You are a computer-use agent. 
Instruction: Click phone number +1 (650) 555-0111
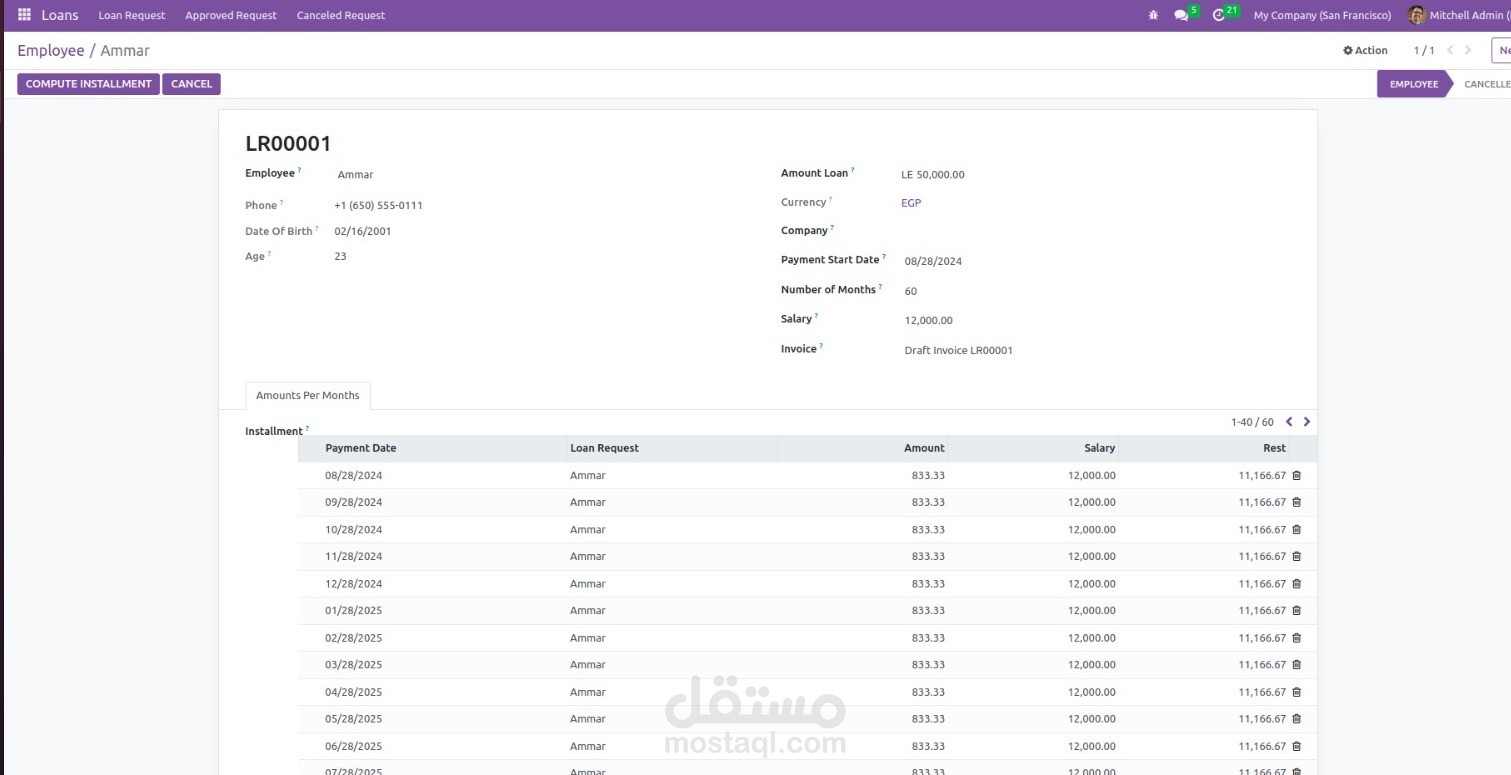378,206
